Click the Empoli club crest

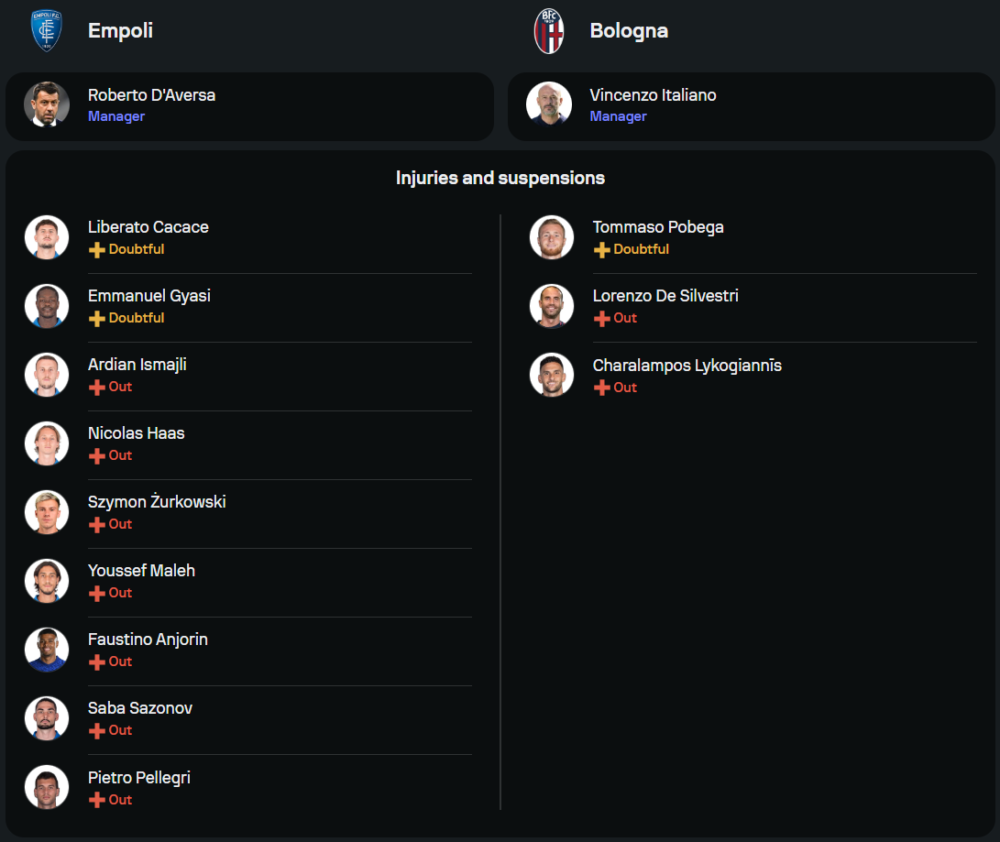pos(46,31)
